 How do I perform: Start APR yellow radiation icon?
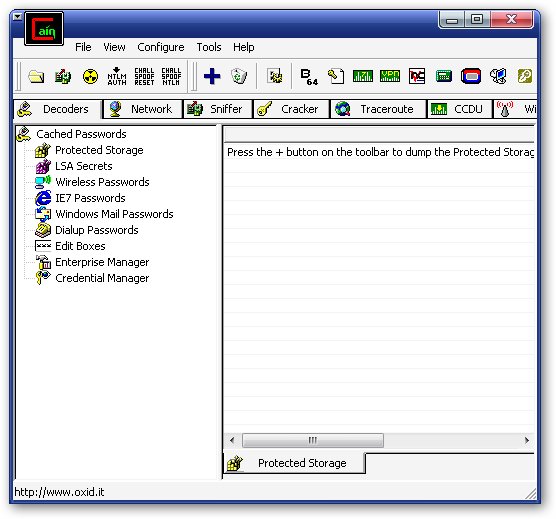[90, 76]
